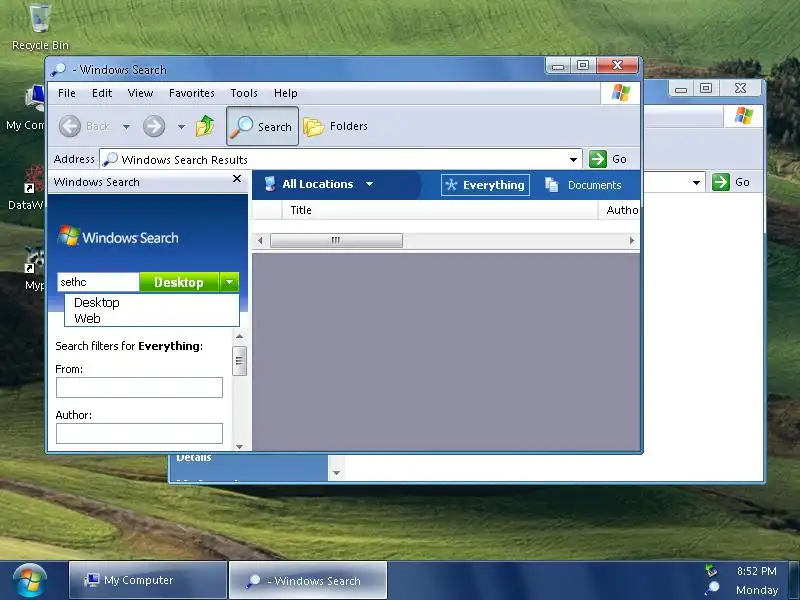800x600 pixels.
Task: Click the Forward arrow toolbar icon
Action: pos(154,126)
